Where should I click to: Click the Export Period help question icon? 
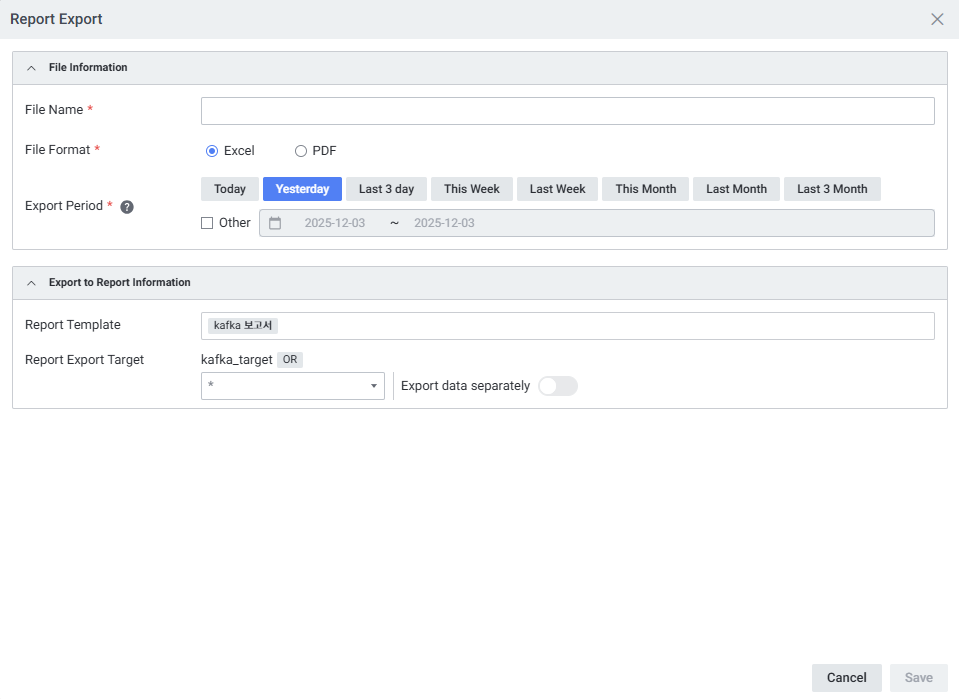tap(127, 207)
